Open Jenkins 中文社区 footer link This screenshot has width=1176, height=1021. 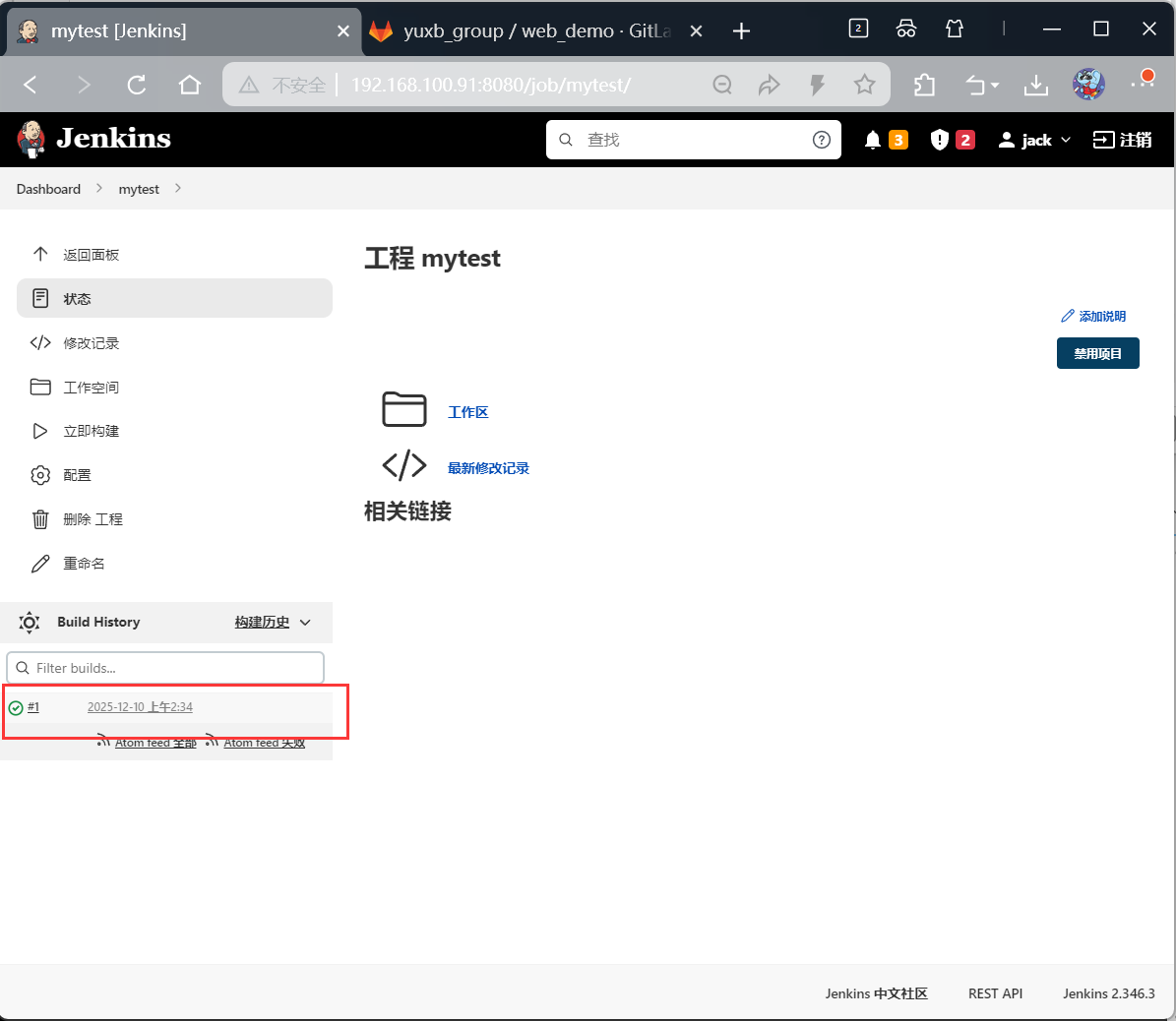click(x=876, y=994)
